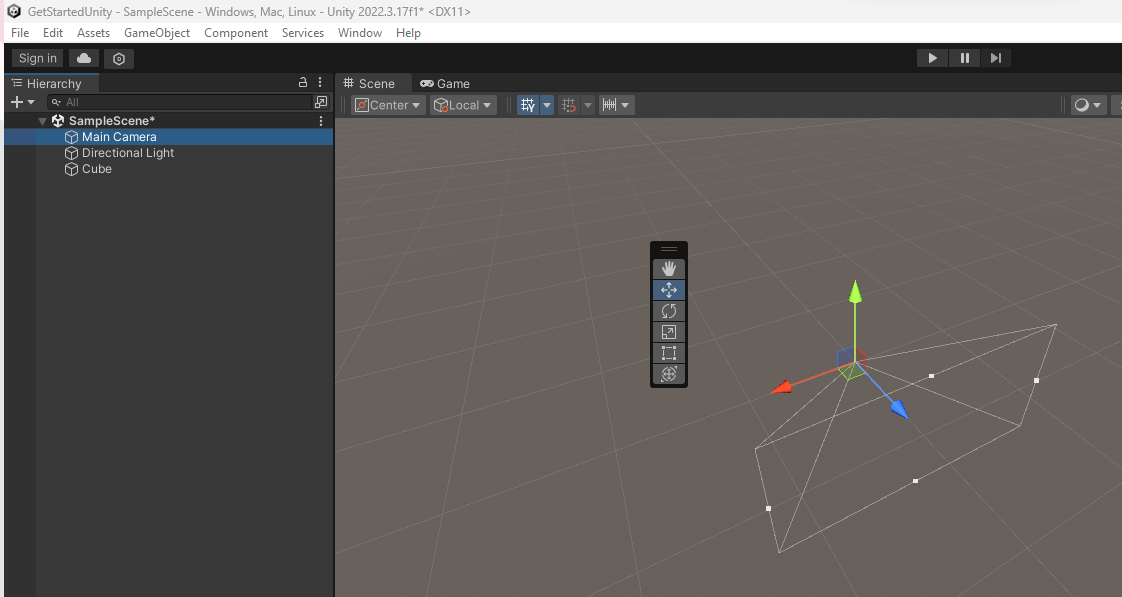Select the Rect tool
Screen dimensions: 1122x597
click(x=669, y=353)
